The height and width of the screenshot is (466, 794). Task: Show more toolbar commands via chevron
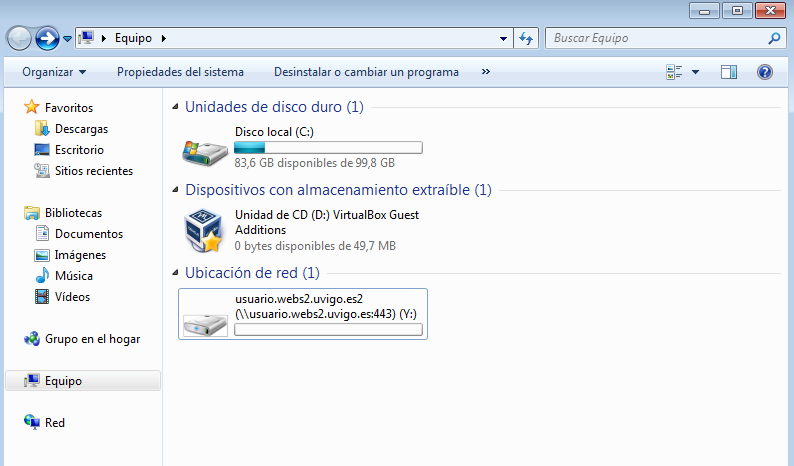486,72
